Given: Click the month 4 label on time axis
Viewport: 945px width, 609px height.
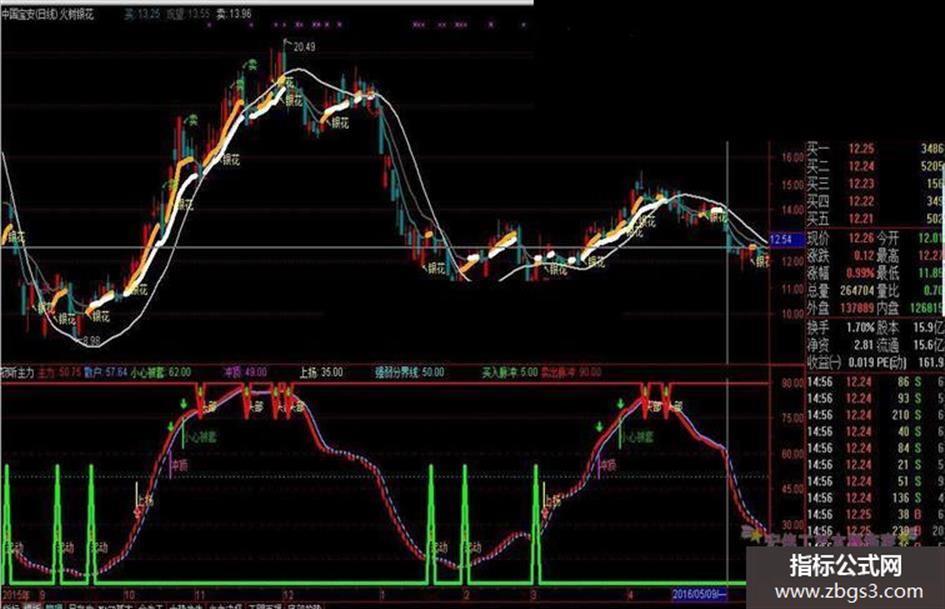Looking at the screenshot, I should [x=630, y=595].
